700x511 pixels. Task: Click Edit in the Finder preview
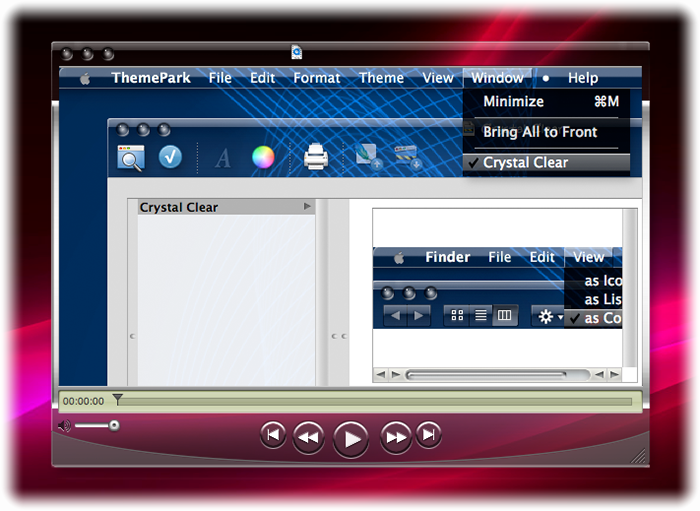pyautogui.click(x=542, y=257)
